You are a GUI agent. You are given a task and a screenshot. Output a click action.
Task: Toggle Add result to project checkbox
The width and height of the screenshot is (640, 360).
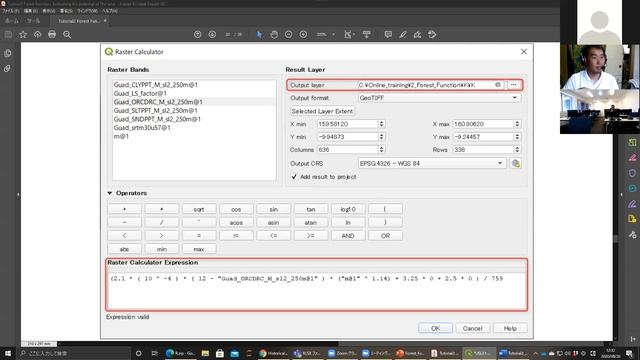coord(294,177)
